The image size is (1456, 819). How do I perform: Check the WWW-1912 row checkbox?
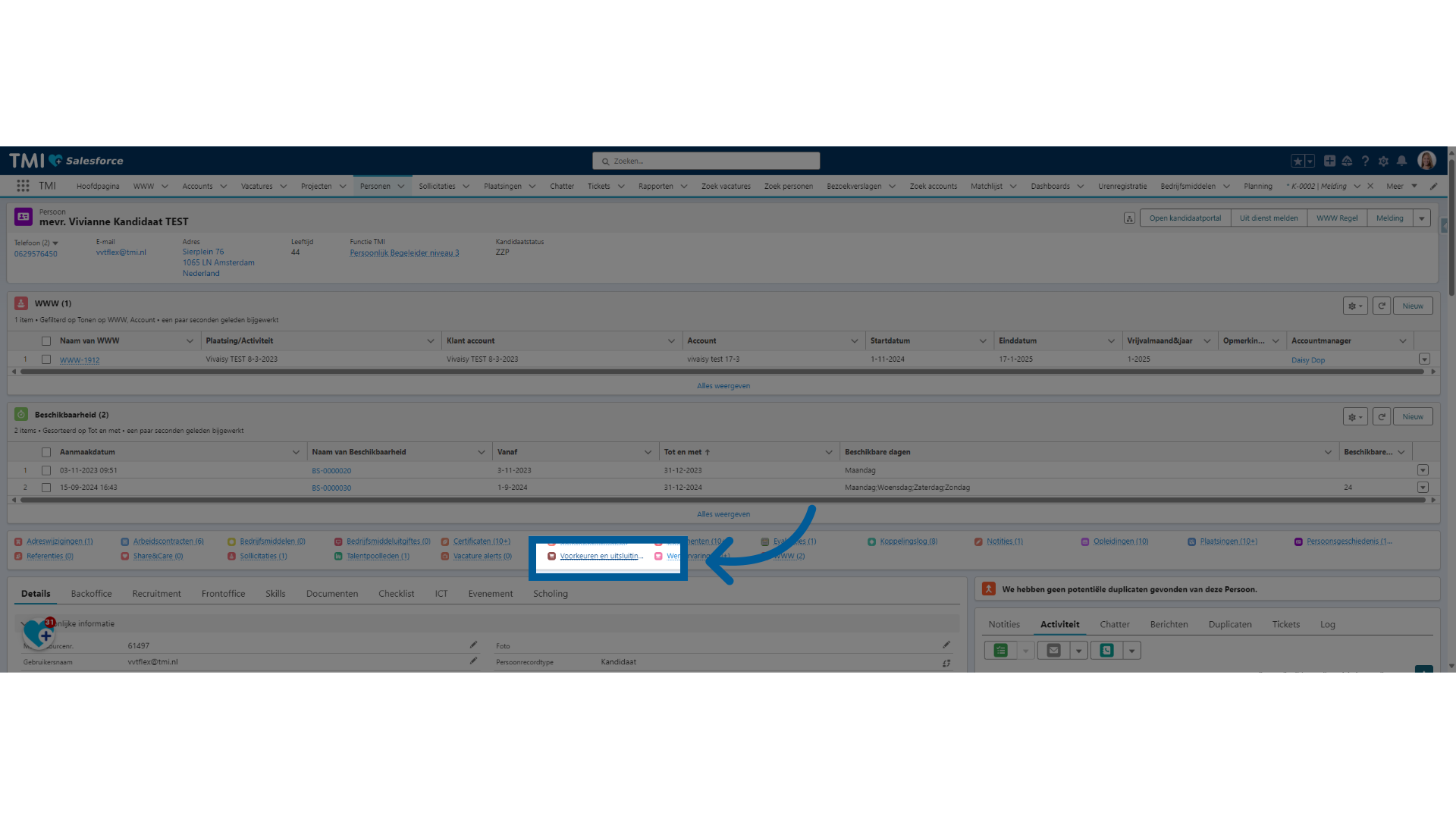[x=46, y=359]
